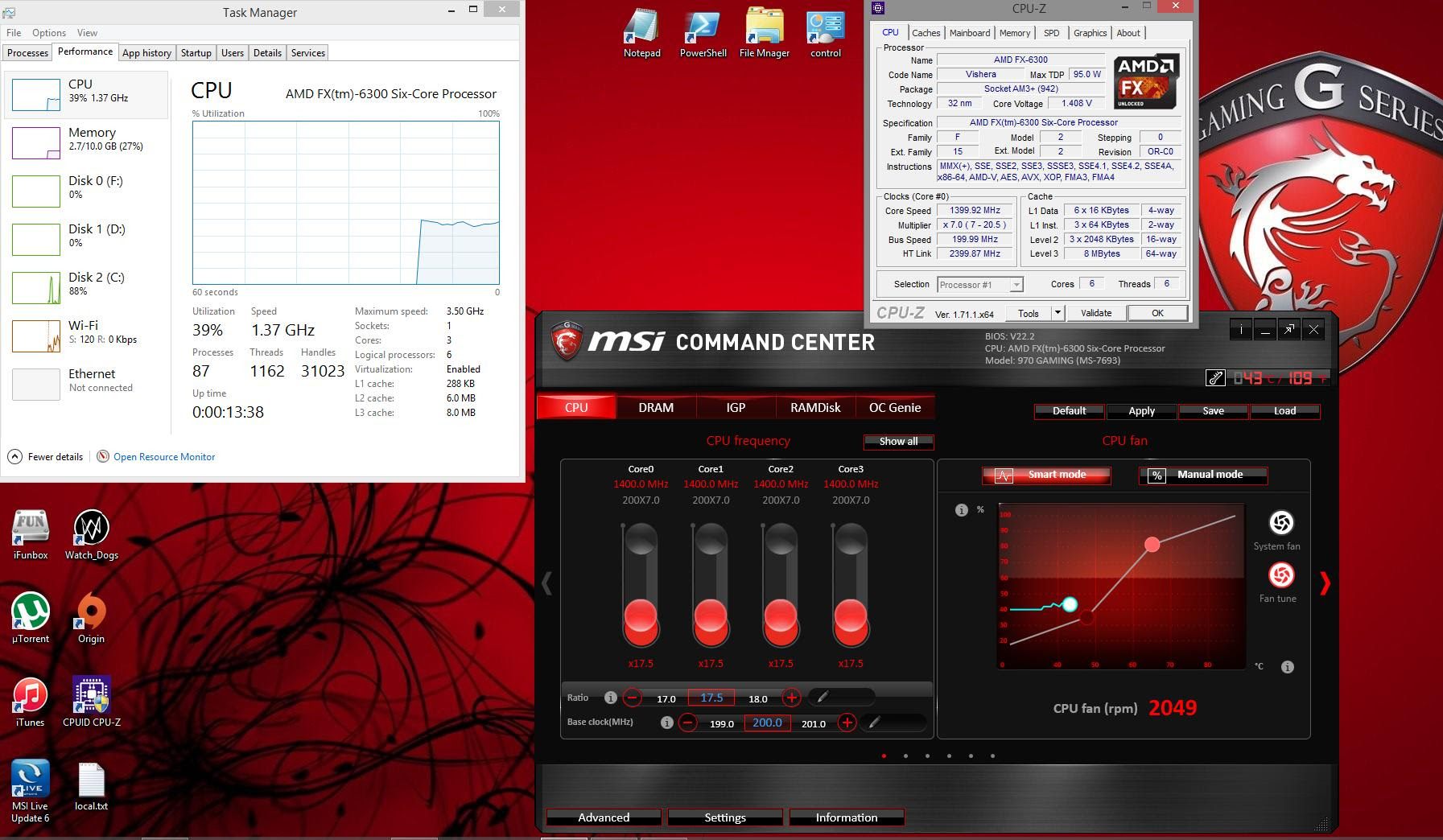Image resolution: width=1443 pixels, height=840 pixels.
Task: Increase Ratio with the plus button
Action: (x=791, y=698)
